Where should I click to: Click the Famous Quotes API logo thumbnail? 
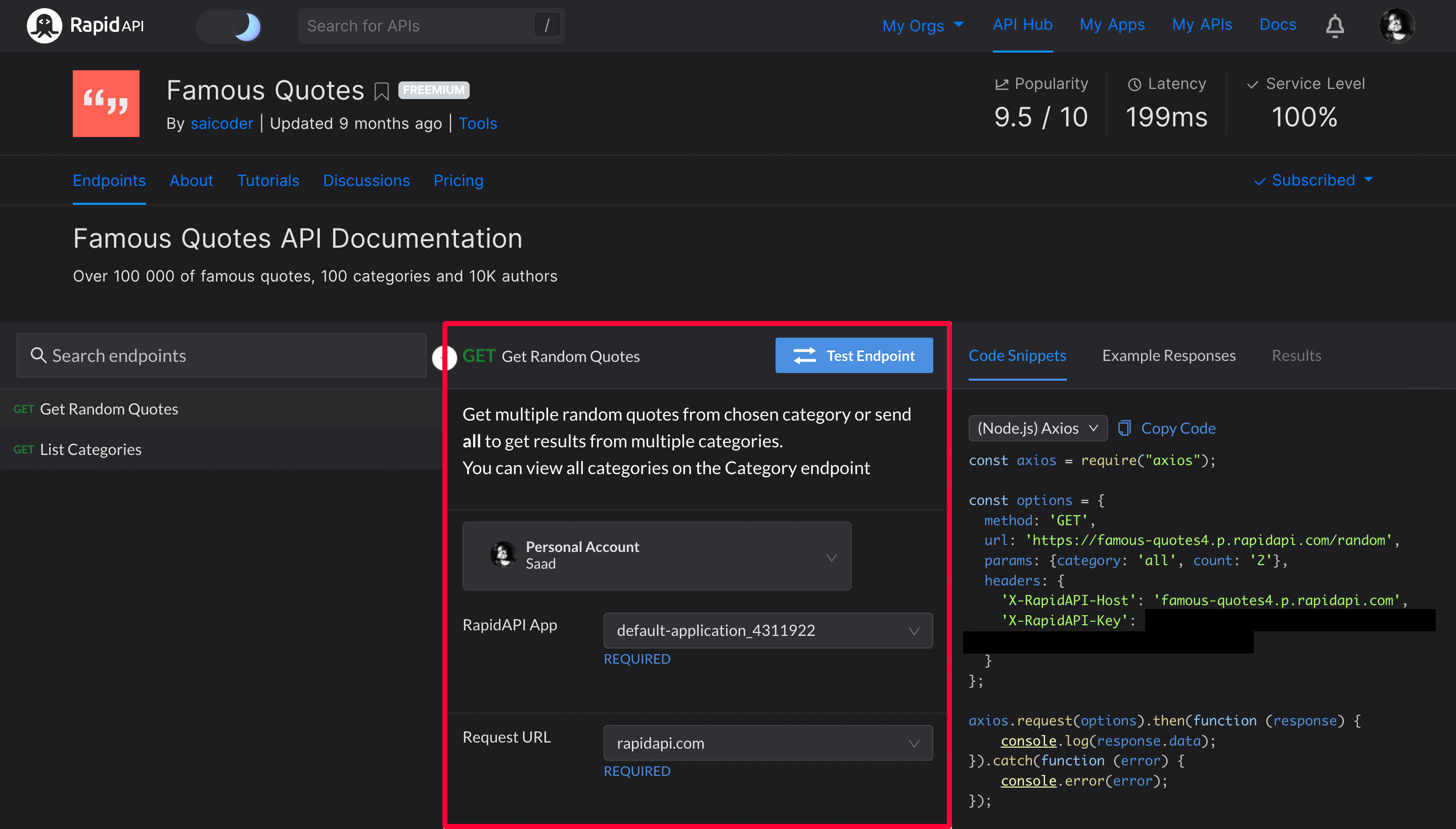[x=106, y=104]
